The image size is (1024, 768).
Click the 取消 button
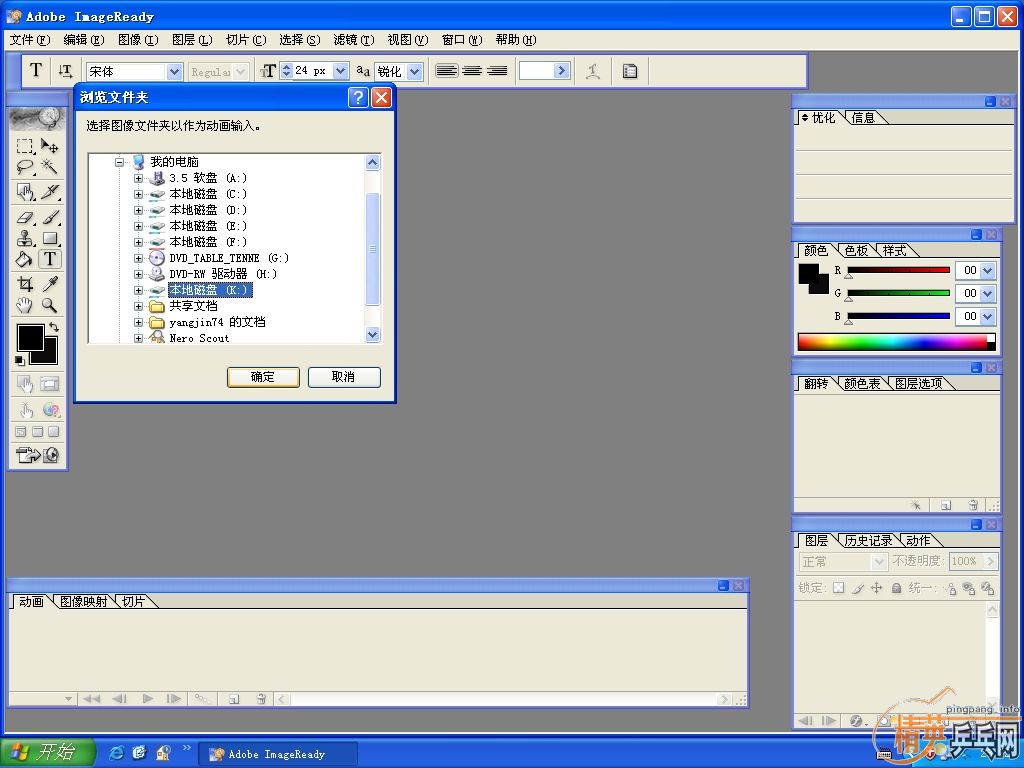344,377
